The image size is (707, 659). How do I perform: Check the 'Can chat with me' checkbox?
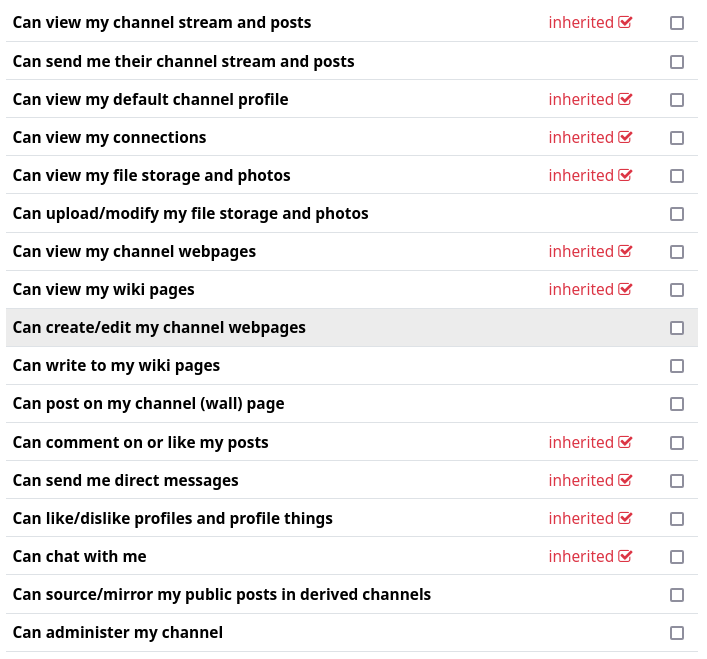pyautogui.click(x=677, y=557)
